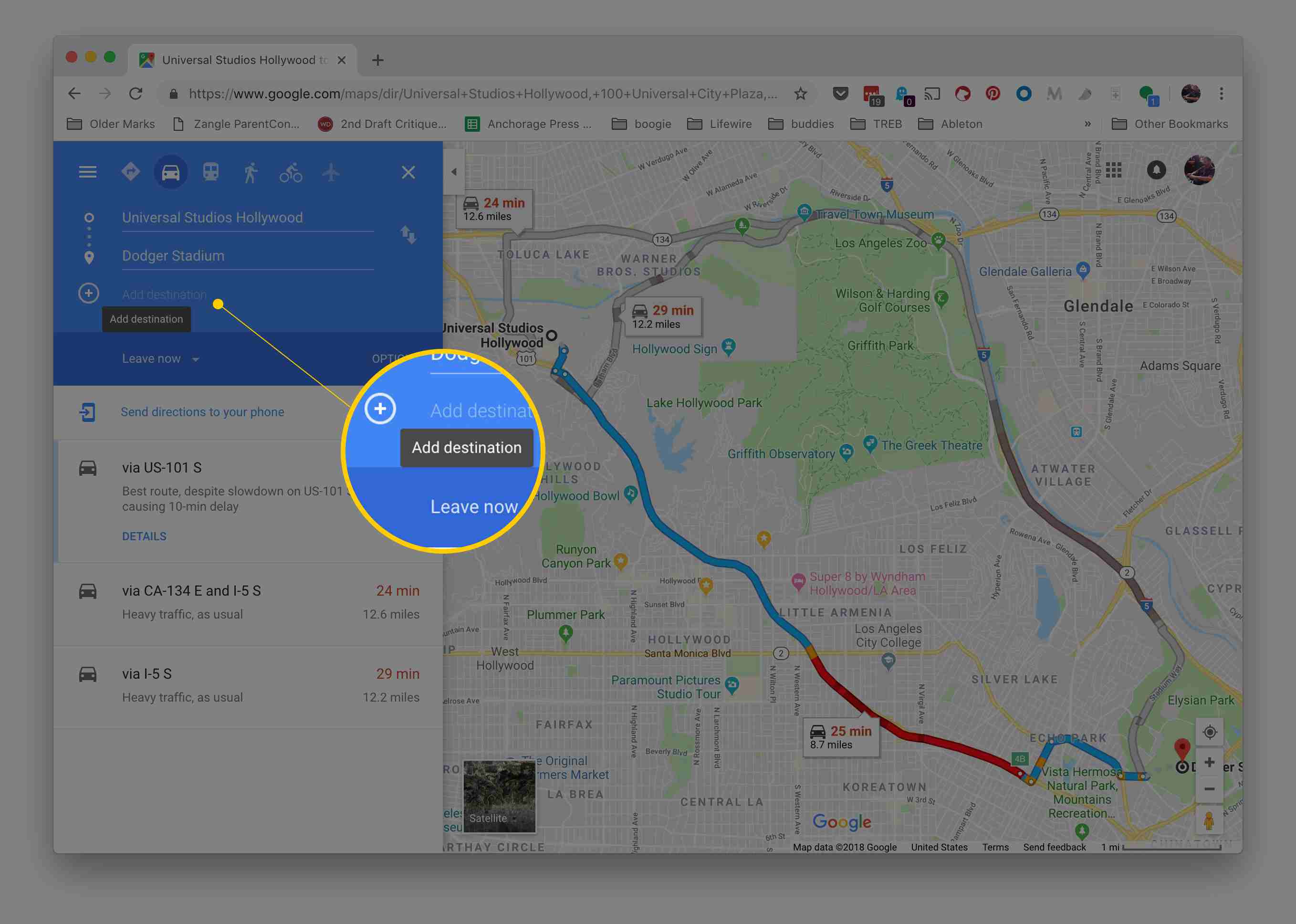The image size is (1296, 924).
Task: Open the Leave now dropdown
Action: point(160,359)
